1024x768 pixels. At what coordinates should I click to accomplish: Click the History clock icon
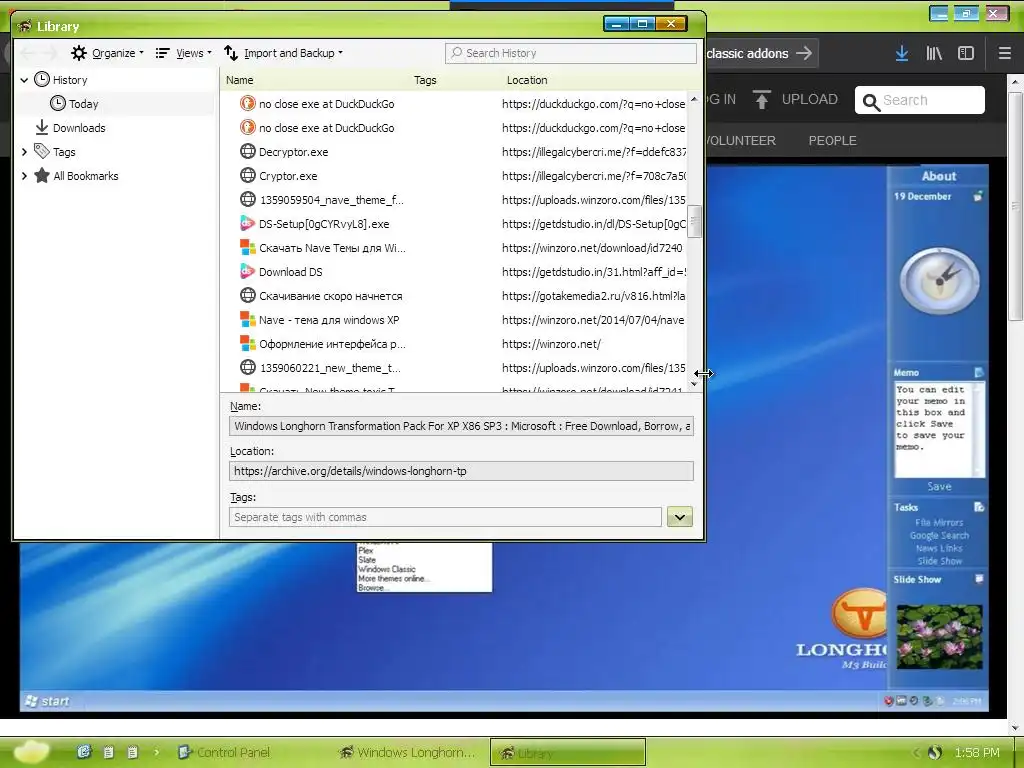click(42, 79)
